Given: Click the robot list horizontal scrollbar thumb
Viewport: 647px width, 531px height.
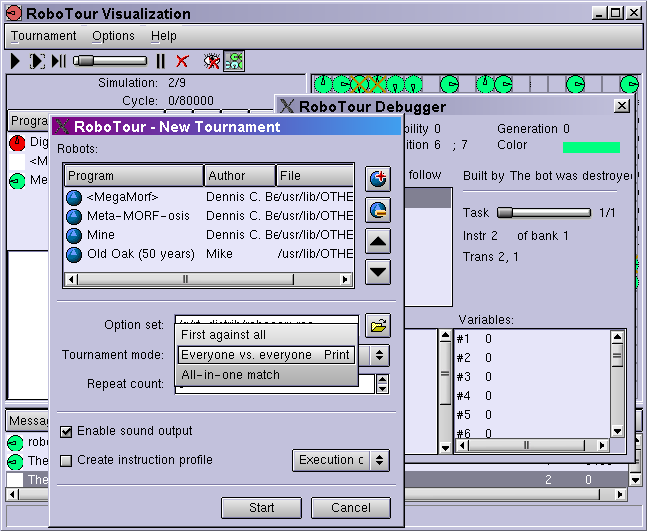Looking at the screenshot, I should click(185, 279).
